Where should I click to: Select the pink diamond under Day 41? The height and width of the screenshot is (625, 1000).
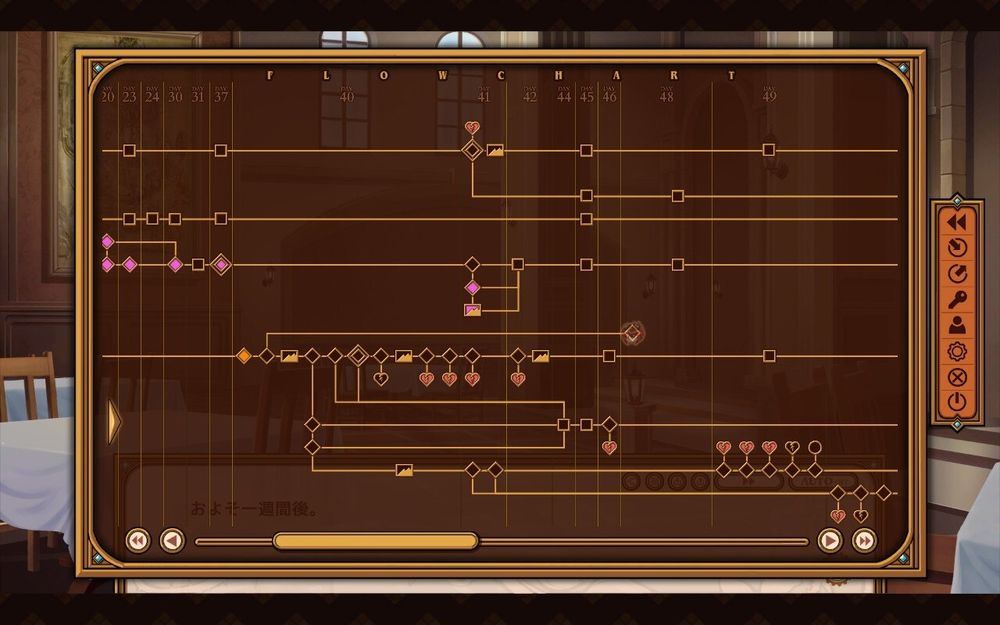tap(472, 288)
